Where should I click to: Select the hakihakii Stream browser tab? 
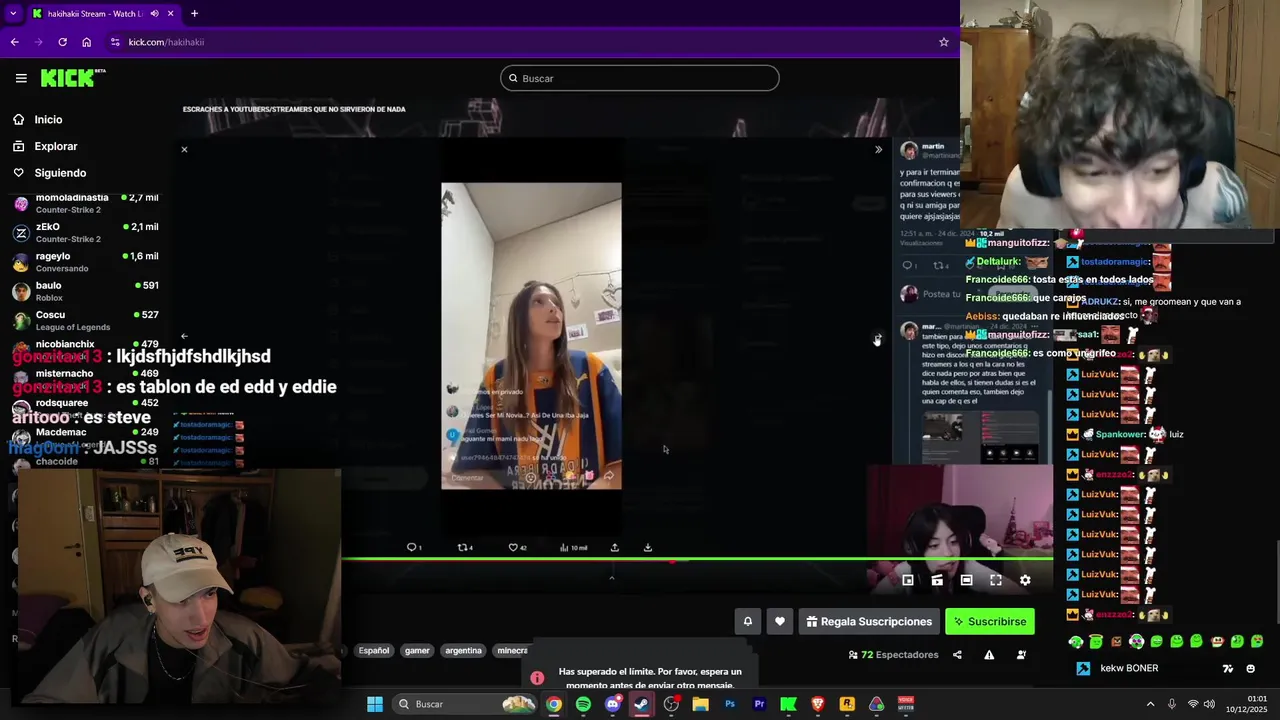tap(102, 13)
